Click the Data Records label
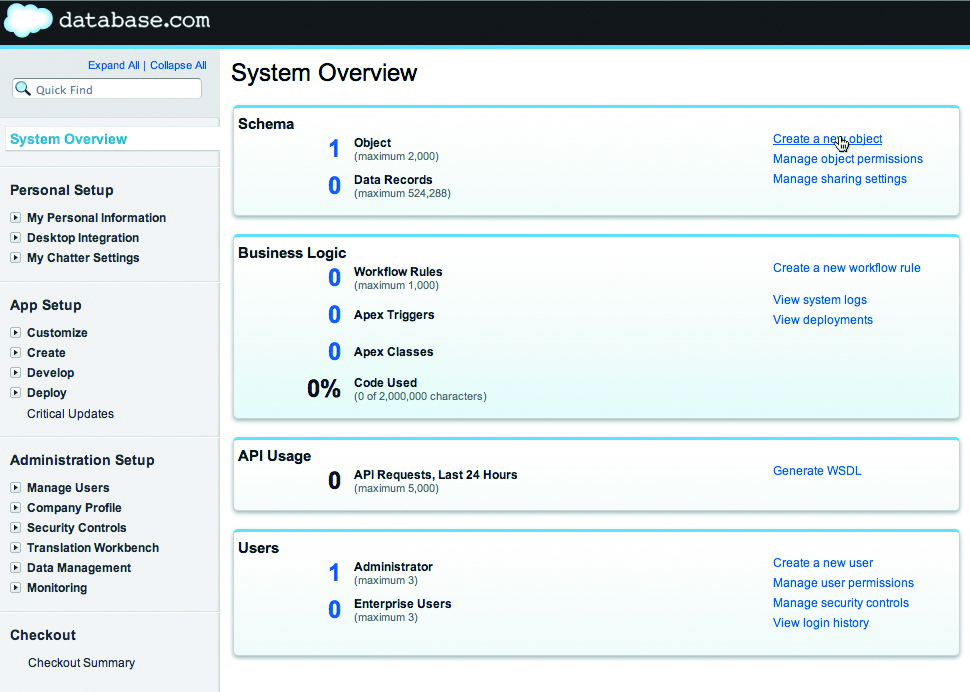 coord(393,180)
